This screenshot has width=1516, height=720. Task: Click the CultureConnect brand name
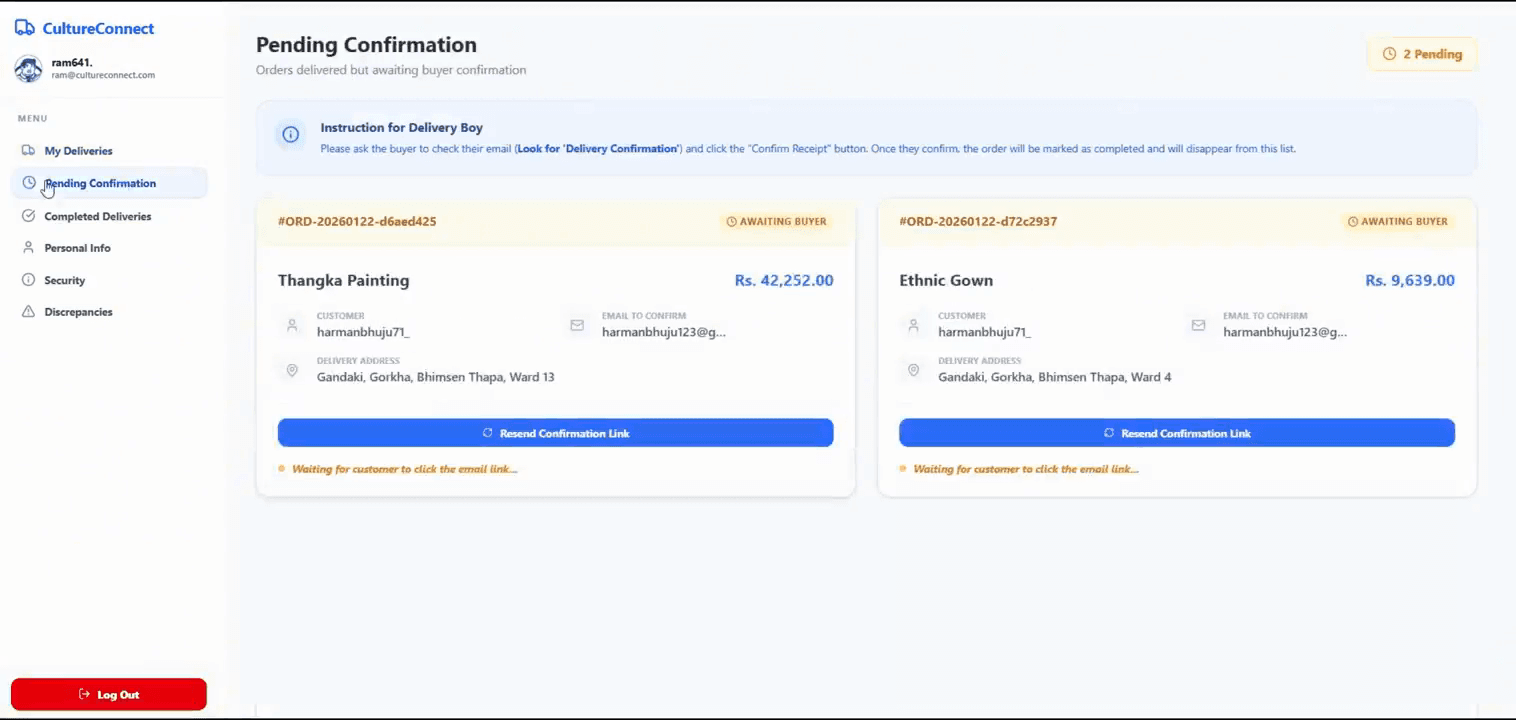pos(98,28)
